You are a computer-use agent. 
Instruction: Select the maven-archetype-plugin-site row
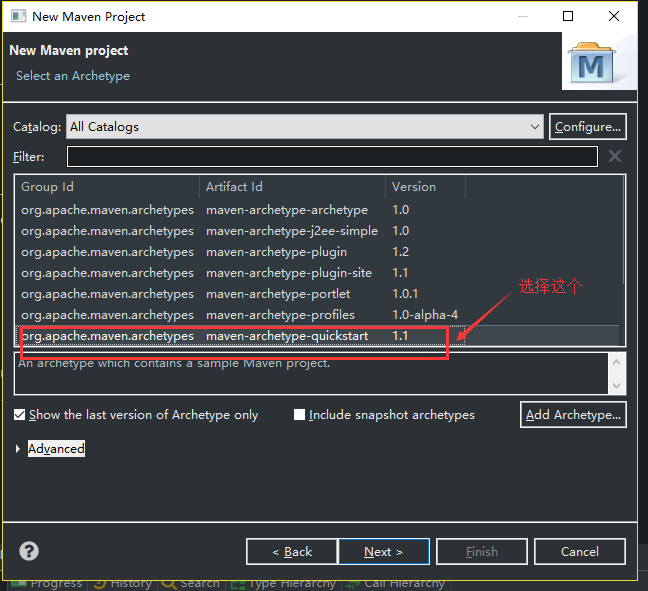coord(319,273)
